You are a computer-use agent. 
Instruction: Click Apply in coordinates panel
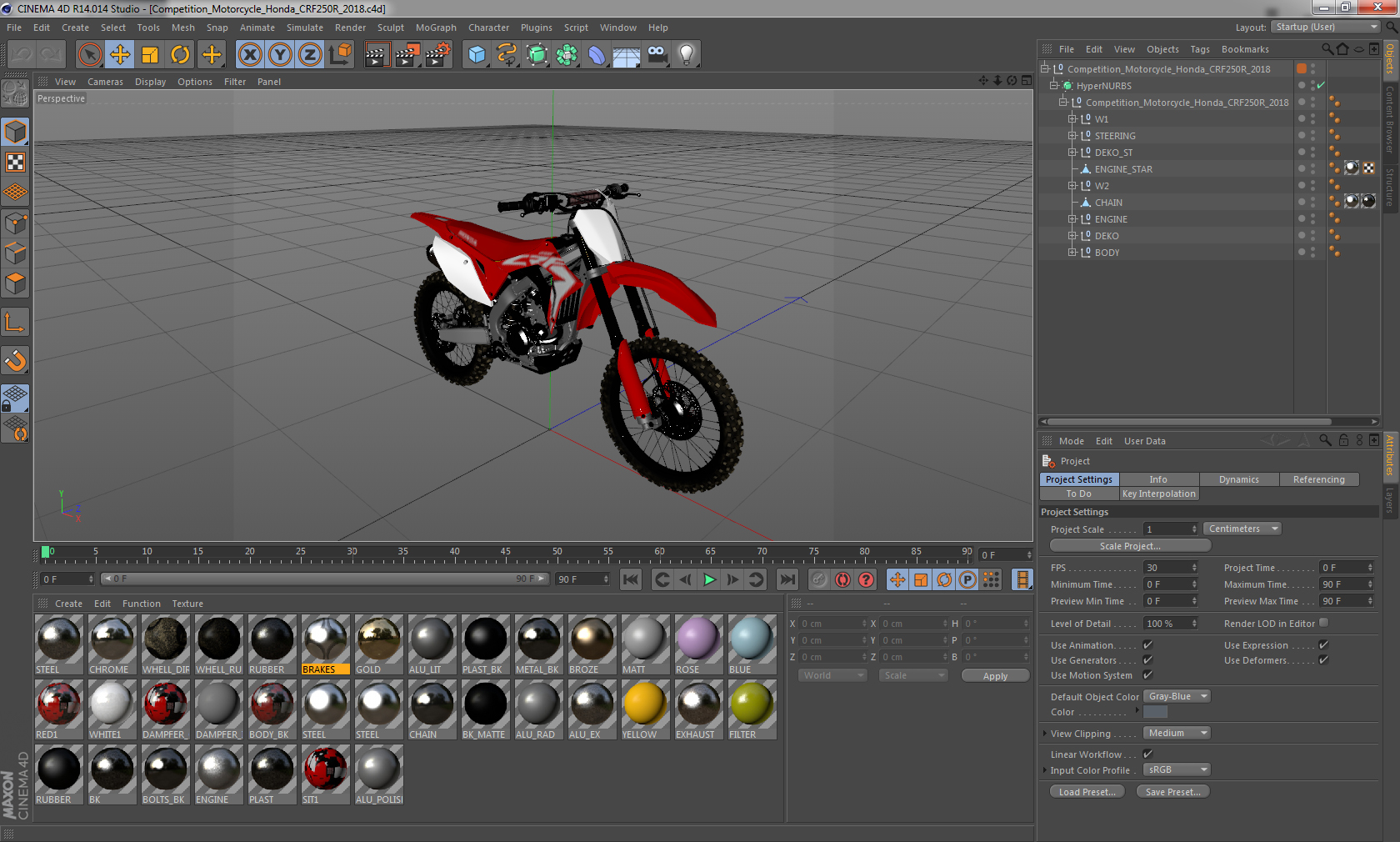pyautogui.click(x=995, y=676)
